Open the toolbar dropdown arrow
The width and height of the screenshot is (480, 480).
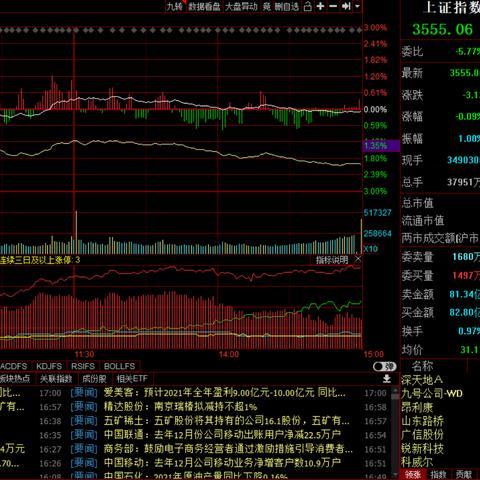(x=357, y=6)
